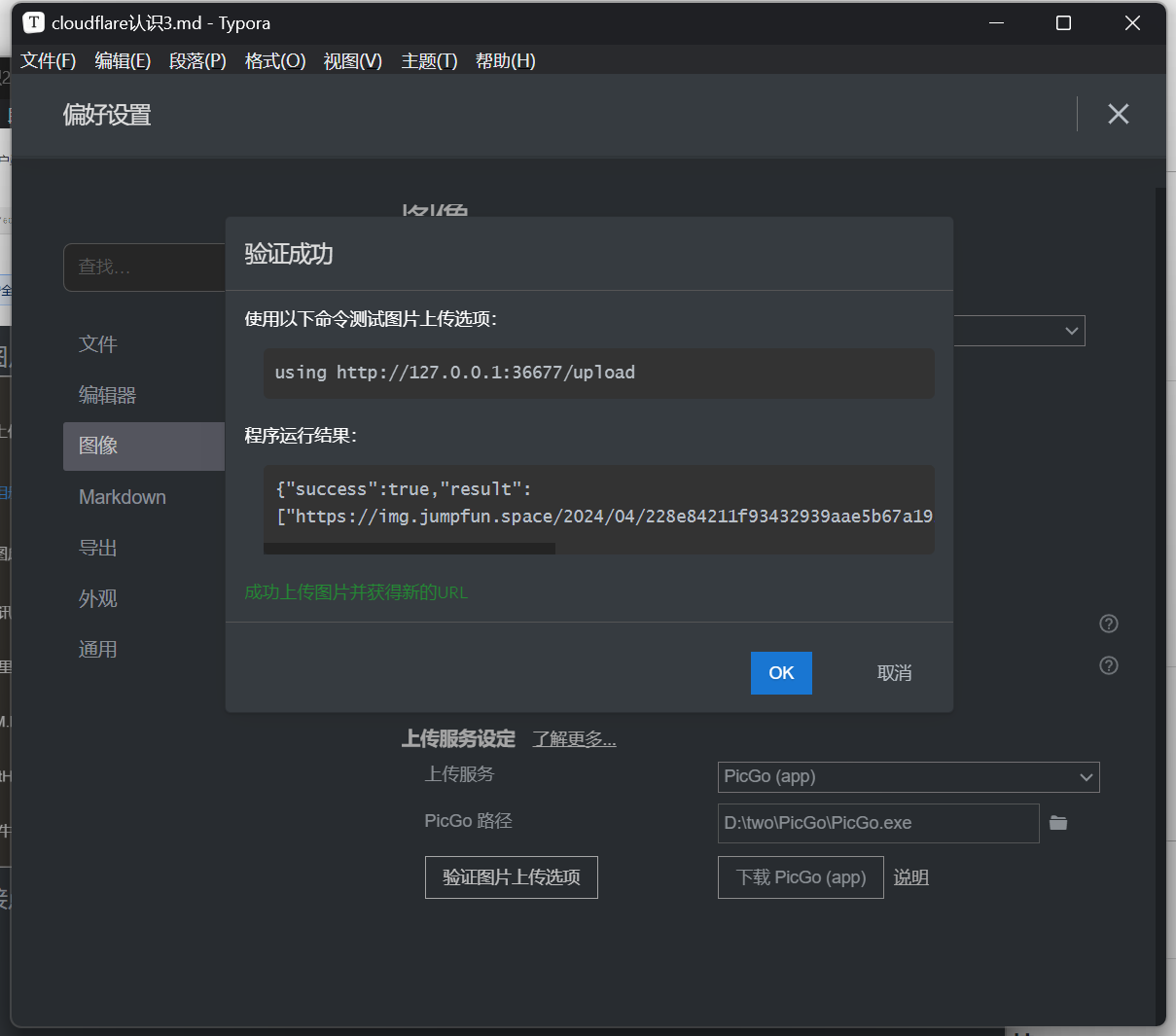
Task: Click the horizontal scrollbar under the result output
Action: click(x=410, y=549)
